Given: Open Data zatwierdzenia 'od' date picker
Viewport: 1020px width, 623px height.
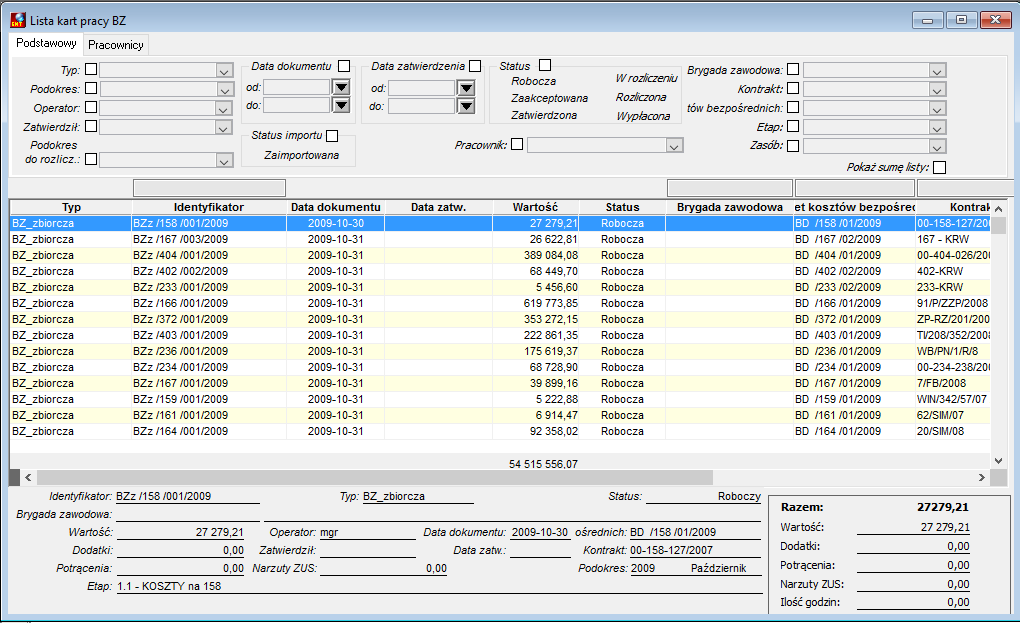Looking at the screenshot, I should coord(466,88).
